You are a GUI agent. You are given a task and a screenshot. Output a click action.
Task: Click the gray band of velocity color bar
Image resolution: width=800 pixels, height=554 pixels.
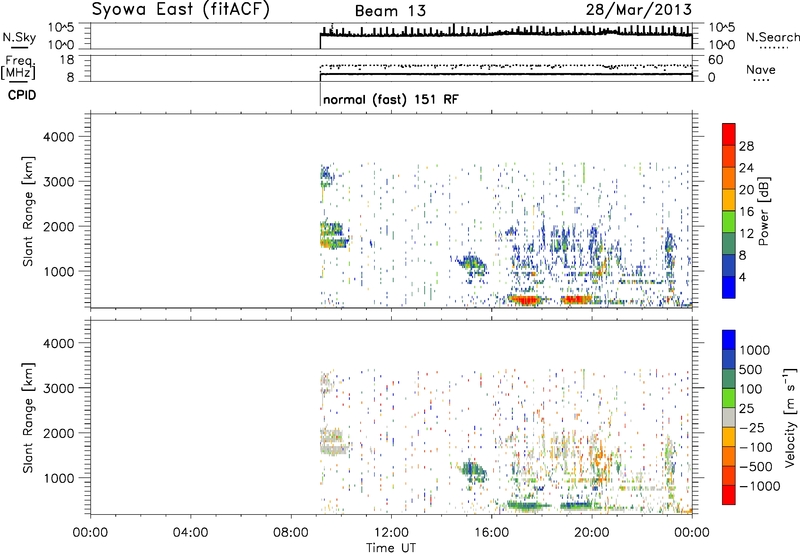(x=729, y=417)
